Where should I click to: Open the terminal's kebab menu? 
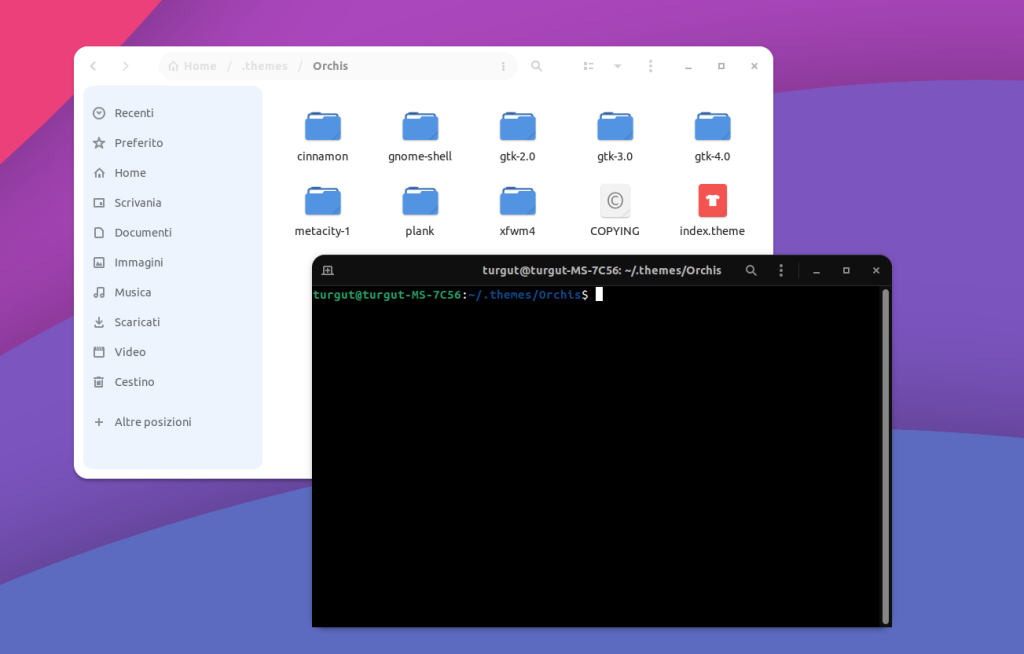pos(781,271)
